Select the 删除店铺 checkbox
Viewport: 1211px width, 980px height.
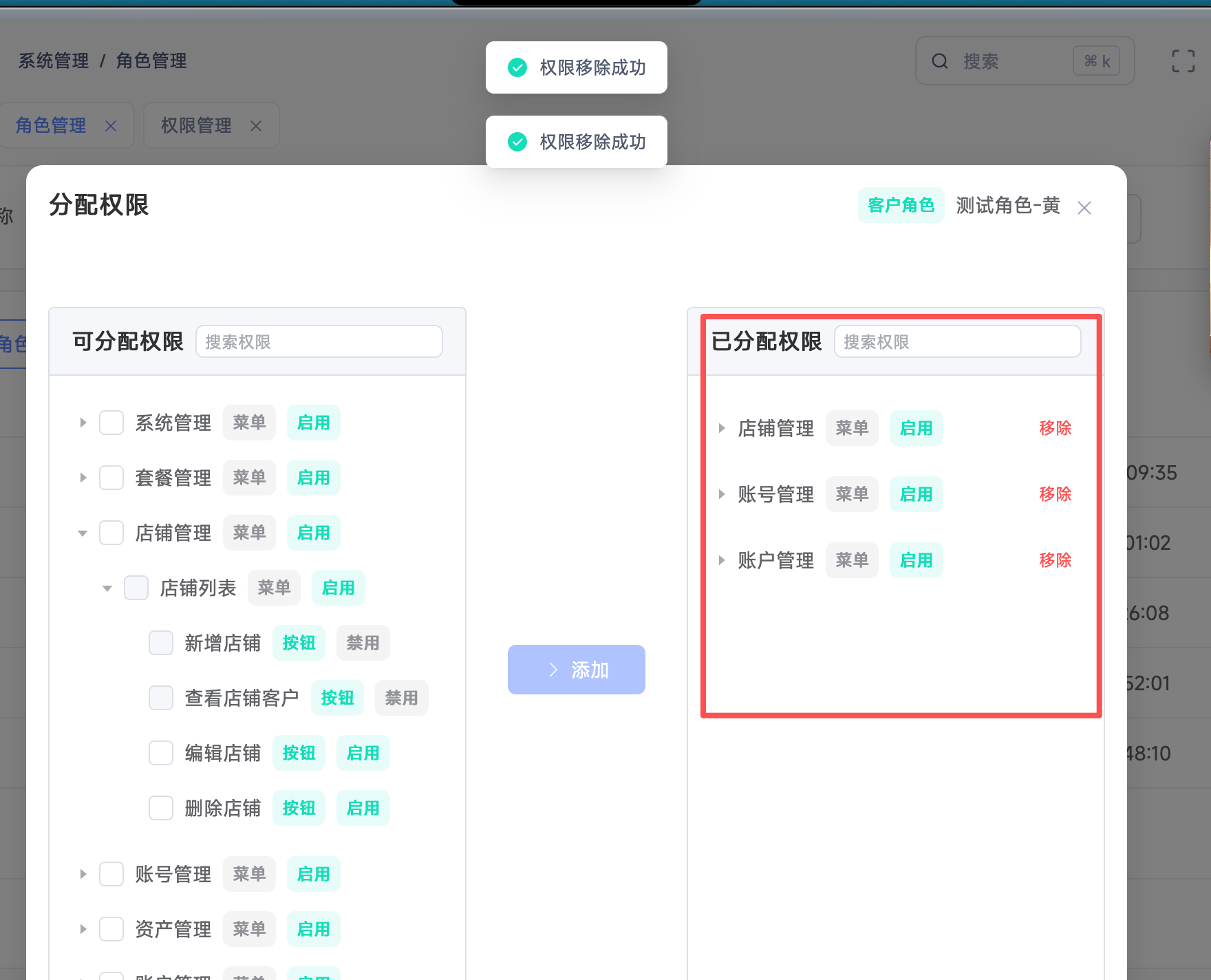tap(161, 808)
